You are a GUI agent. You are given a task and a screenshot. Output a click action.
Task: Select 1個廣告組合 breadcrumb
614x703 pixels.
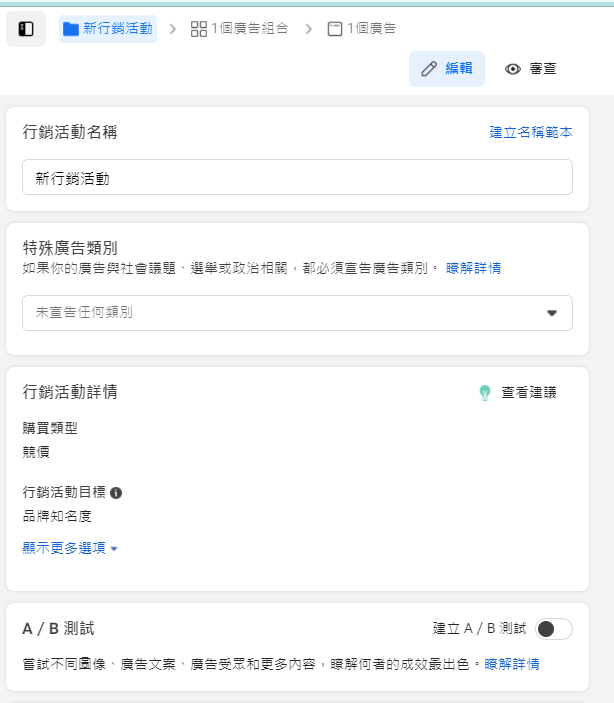pyautogui.click(x=240, y=29)
